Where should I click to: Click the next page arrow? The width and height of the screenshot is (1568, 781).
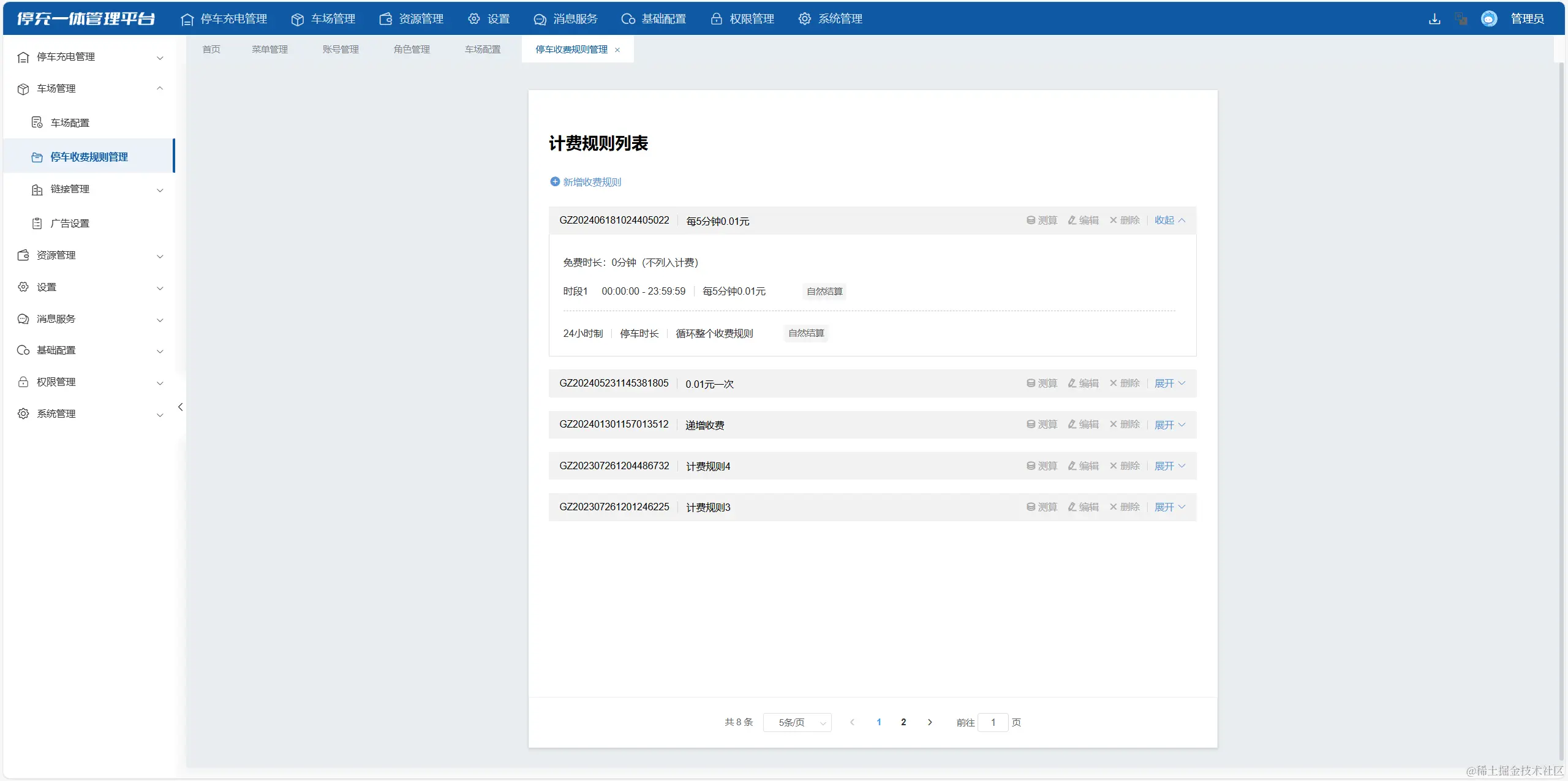(930, 722)
